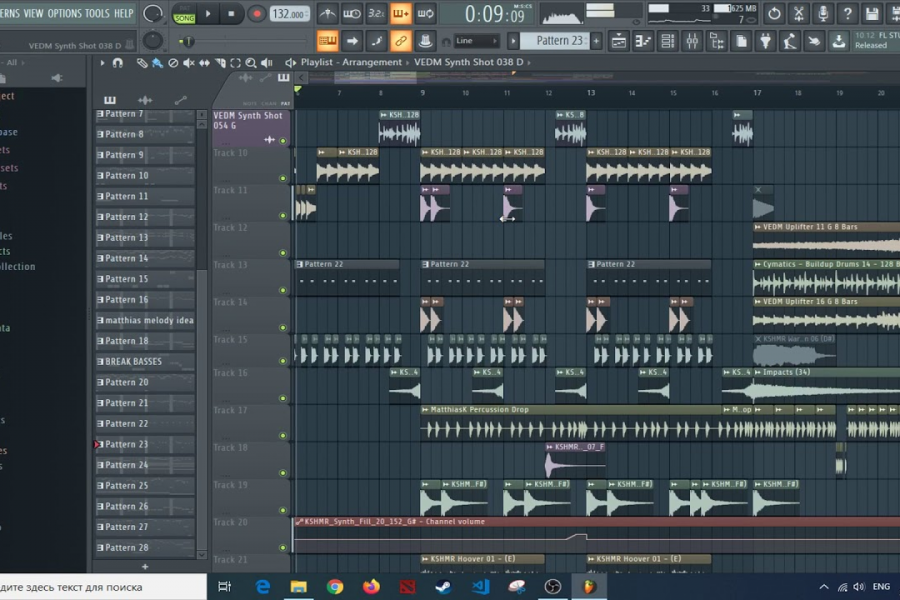The width and height of the screenshot is (900, 600).
Task: Toggle the loop recording icon
Action: coord(425,14)
